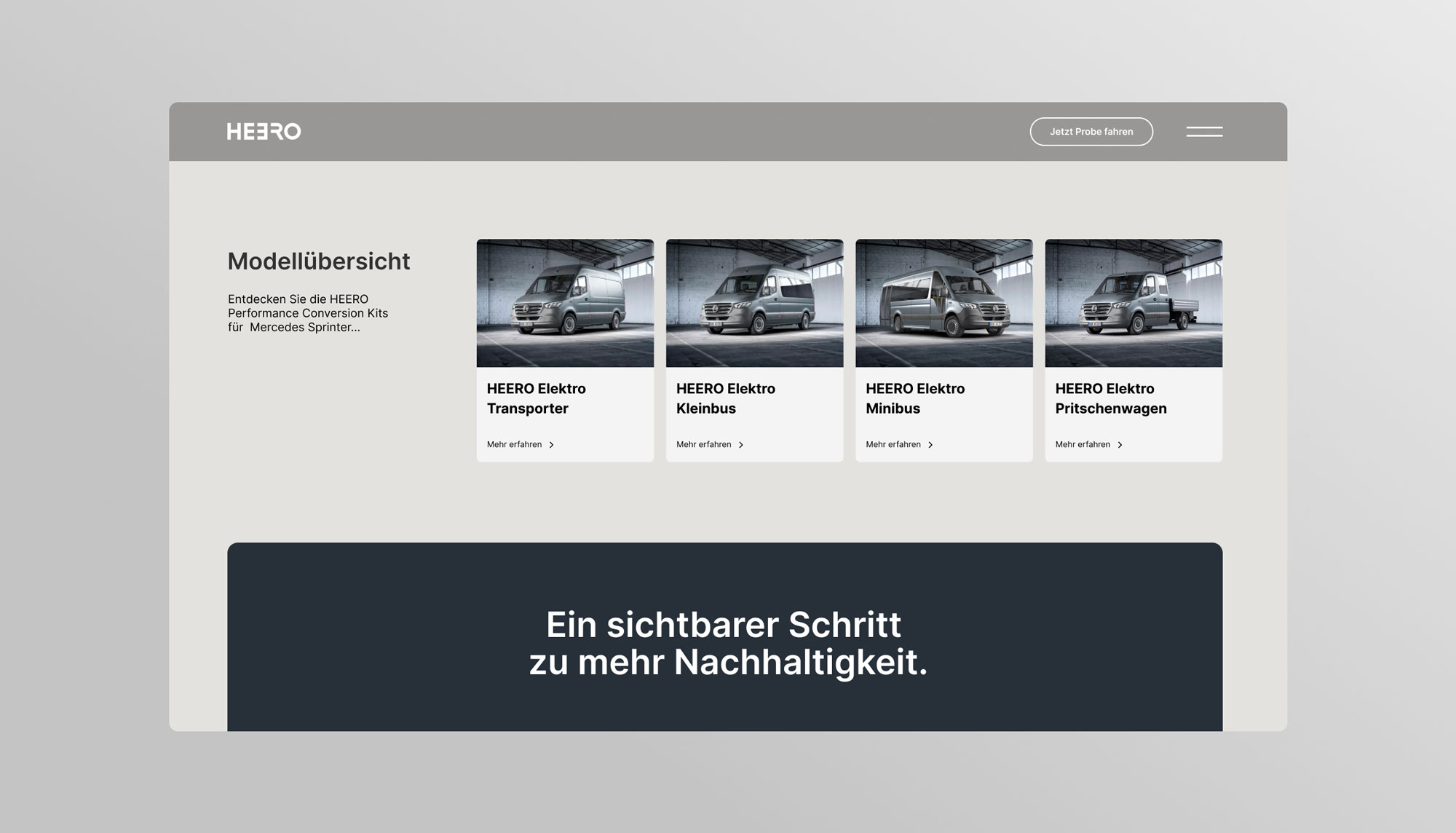Open the Elektro Transporter van thumbnail
1456x833 pixels.
coord(565,303)
